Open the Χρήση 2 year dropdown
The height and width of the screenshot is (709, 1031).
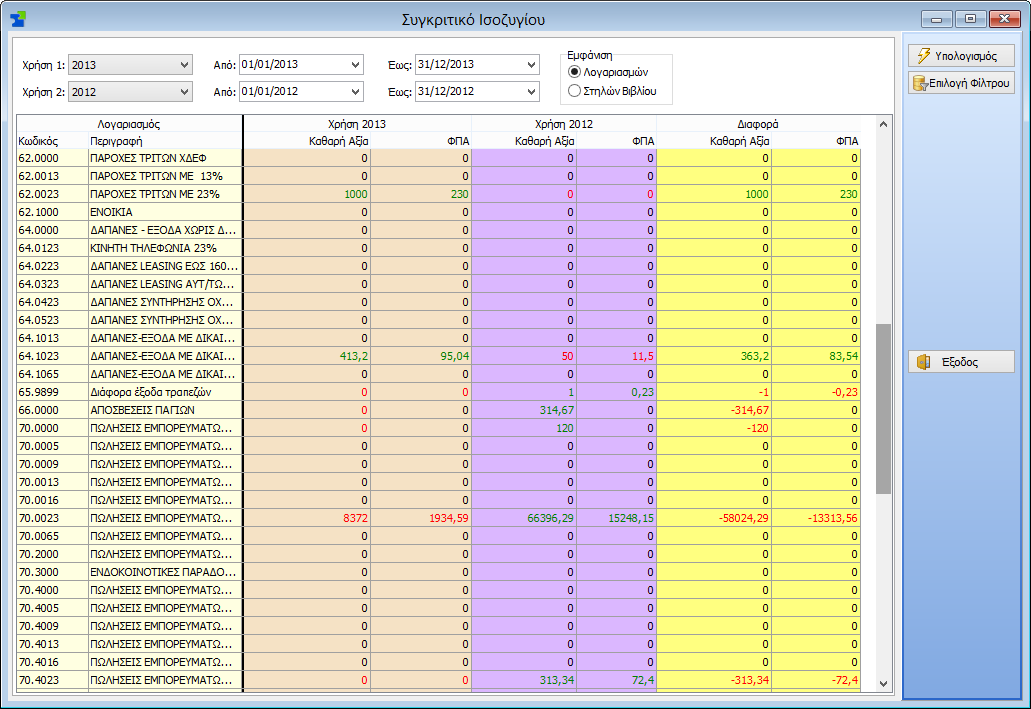184,92
